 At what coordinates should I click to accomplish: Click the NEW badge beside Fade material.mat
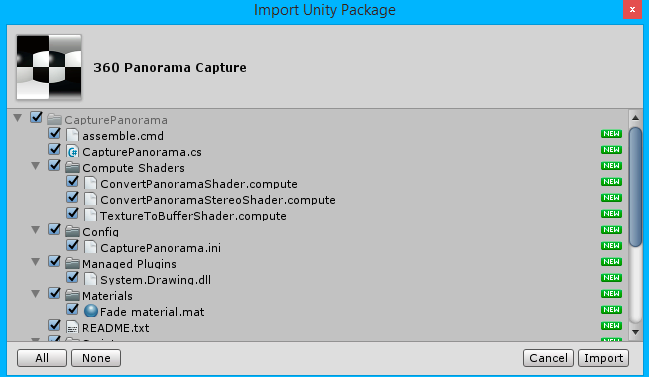611,310
